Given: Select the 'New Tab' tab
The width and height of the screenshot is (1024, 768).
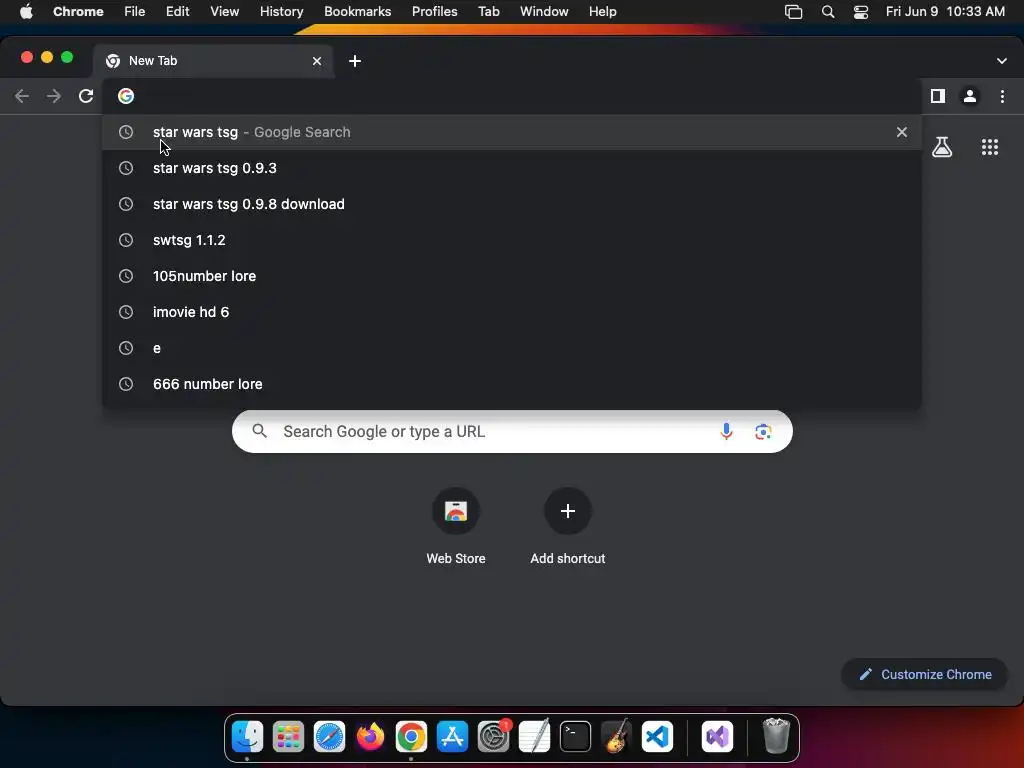Looking at the screenshot, I should coord(214,61).
